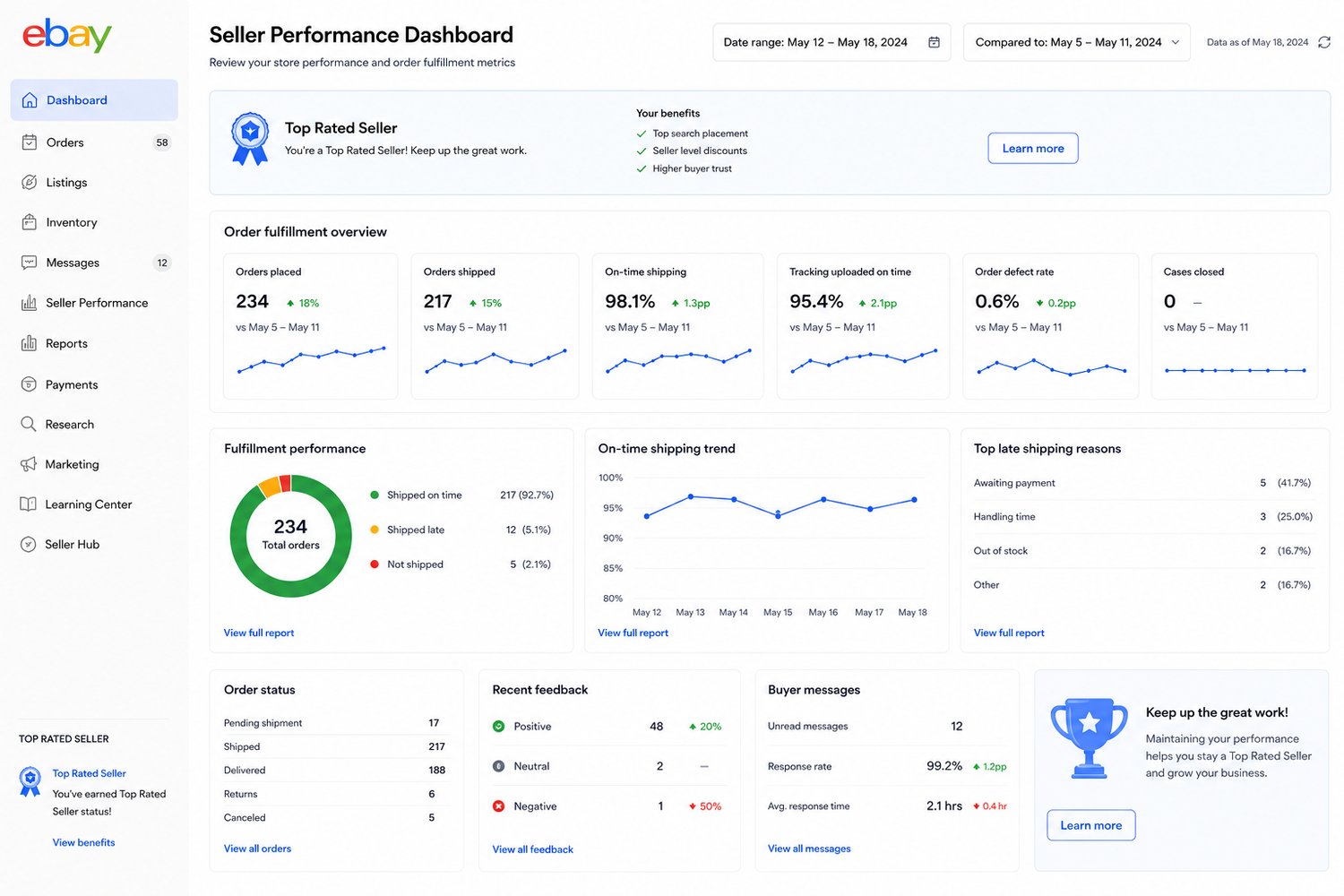
Task: Click the Neutral feedback gray icon
Action: coord(498,766)
